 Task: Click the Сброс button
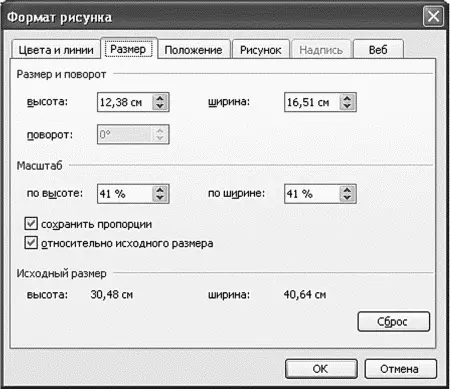(x=394, y=322)
